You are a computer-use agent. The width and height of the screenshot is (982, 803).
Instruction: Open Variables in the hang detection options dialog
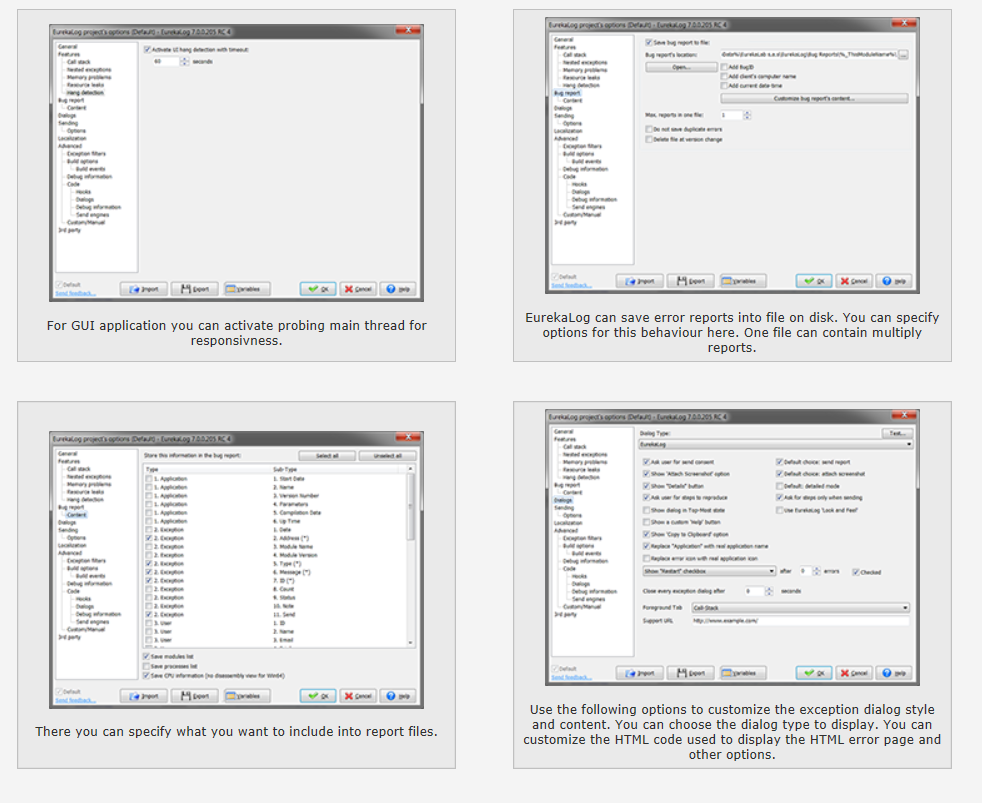coord(247,289)
